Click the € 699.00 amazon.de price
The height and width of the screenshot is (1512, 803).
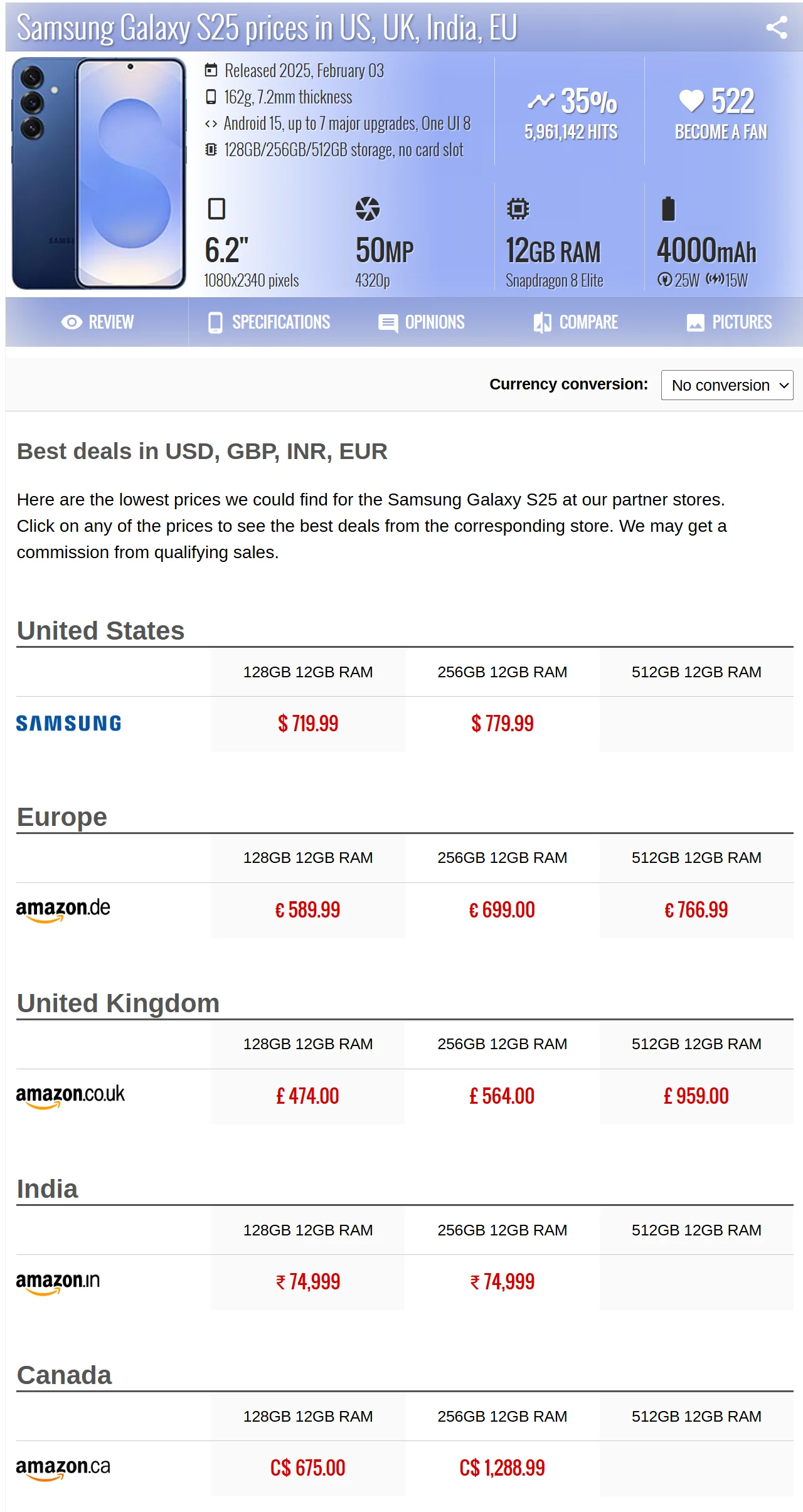click(x=502, y=910)
